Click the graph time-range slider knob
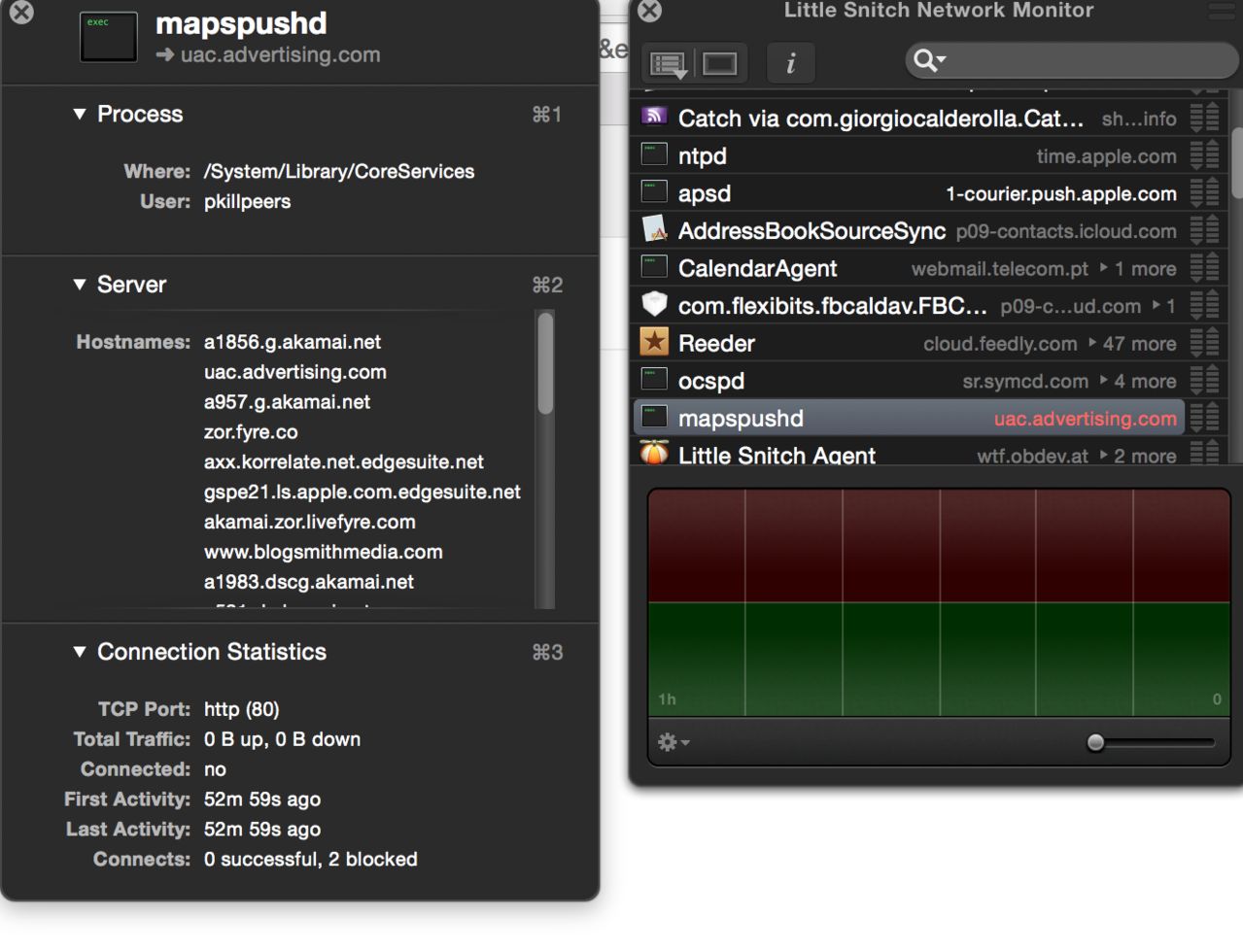Image resolution: width=1243 pixels, height=952 pixels. coord(1096,742)
